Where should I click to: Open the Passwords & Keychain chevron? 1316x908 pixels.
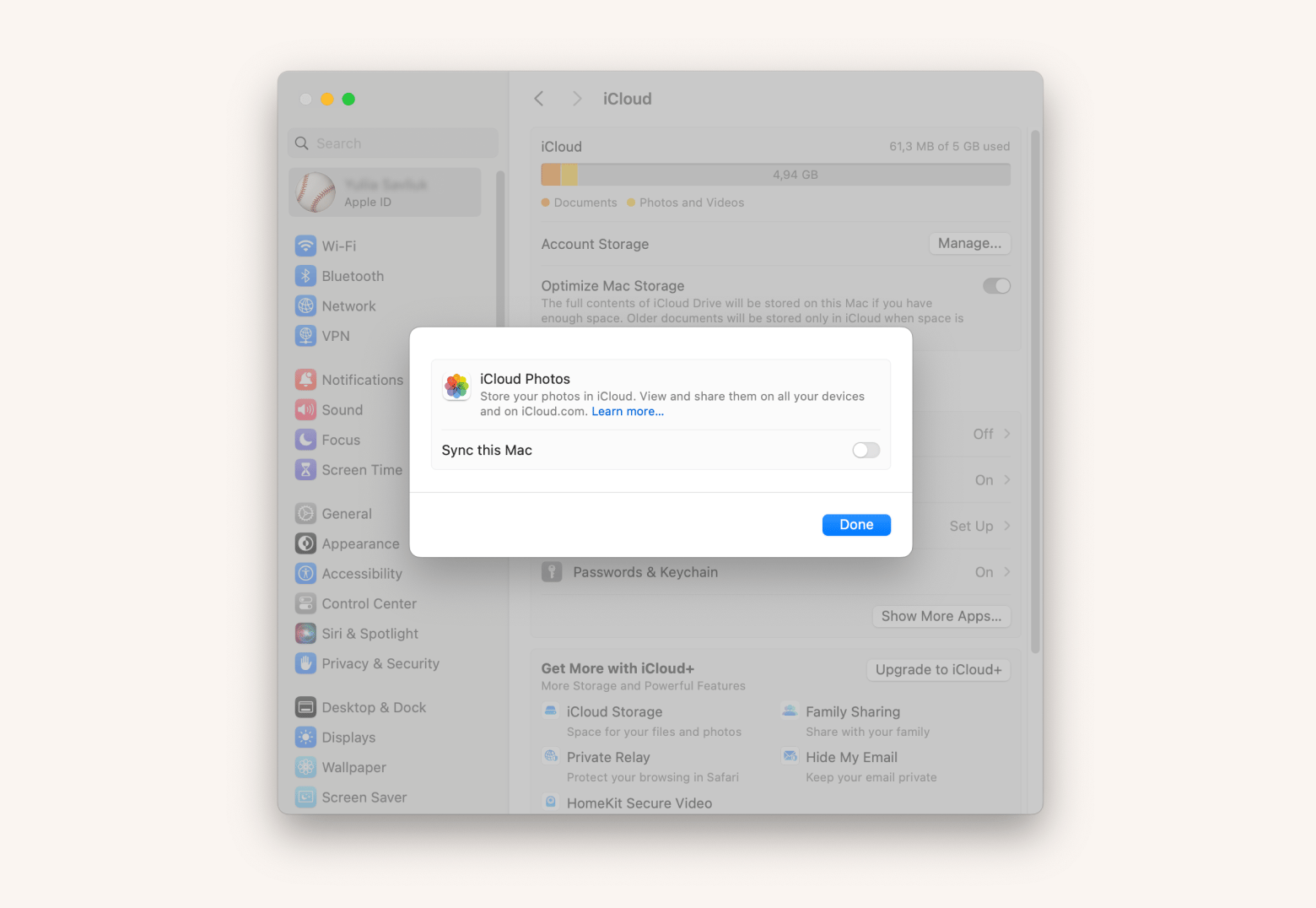click(1007, 572)
